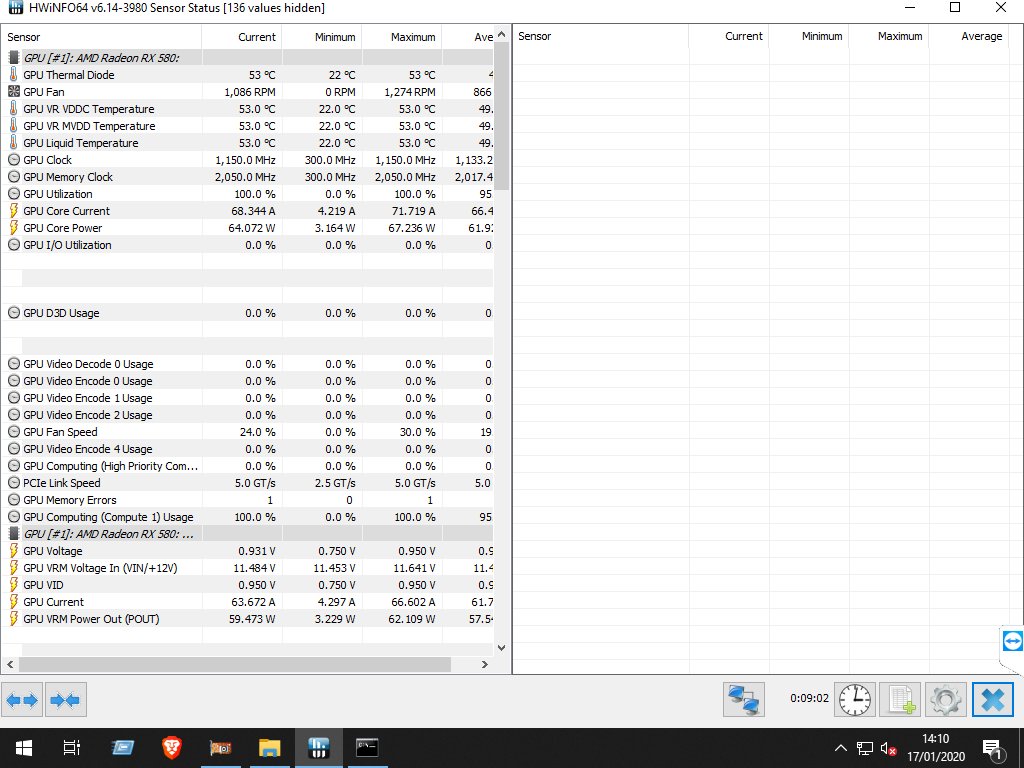Select the GPU VRM Power Out (POUT) row

[x=248, y=618]
